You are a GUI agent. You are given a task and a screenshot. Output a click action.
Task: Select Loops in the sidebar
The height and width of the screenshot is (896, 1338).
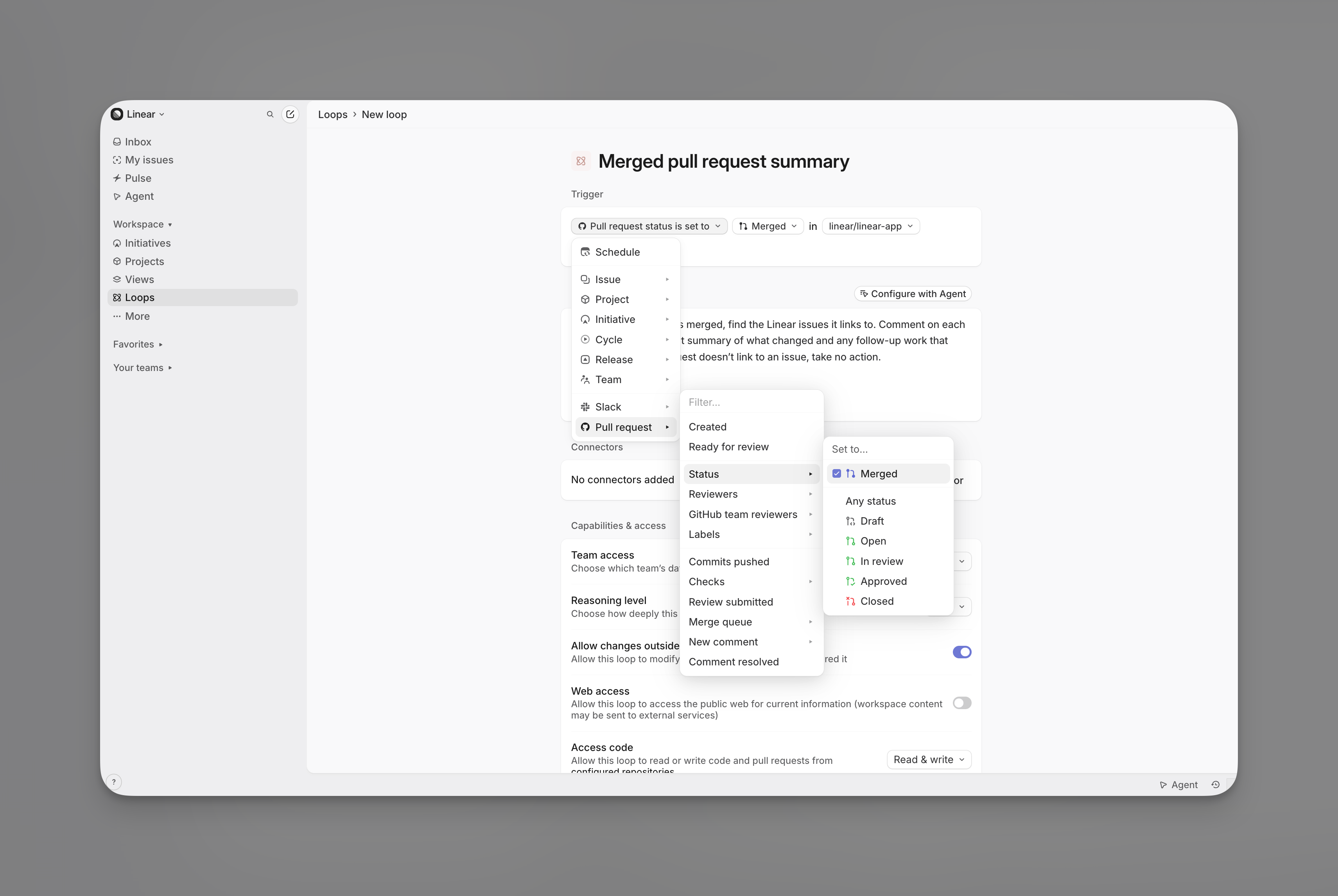[x=202, y=297]
